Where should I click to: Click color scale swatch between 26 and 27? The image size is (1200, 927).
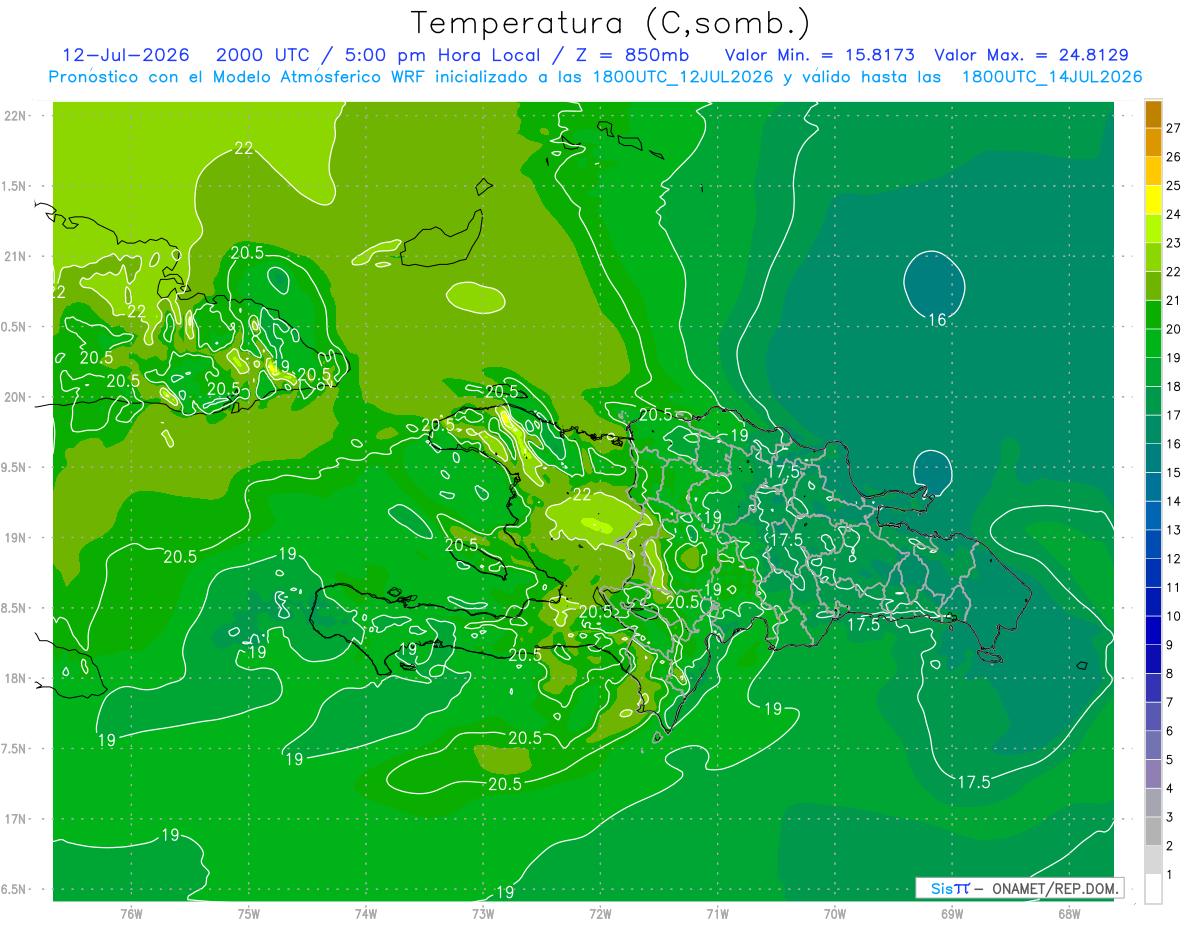1153,143
